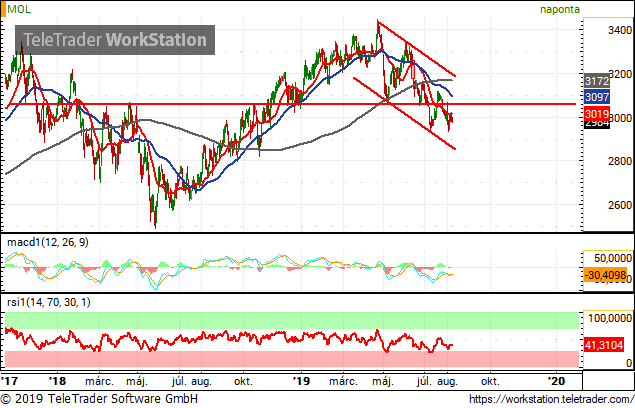Screen dimensions: 635x408
Task: Click the TeleTrader WorkStation watermark logo
Action: [x=115, y=40]
